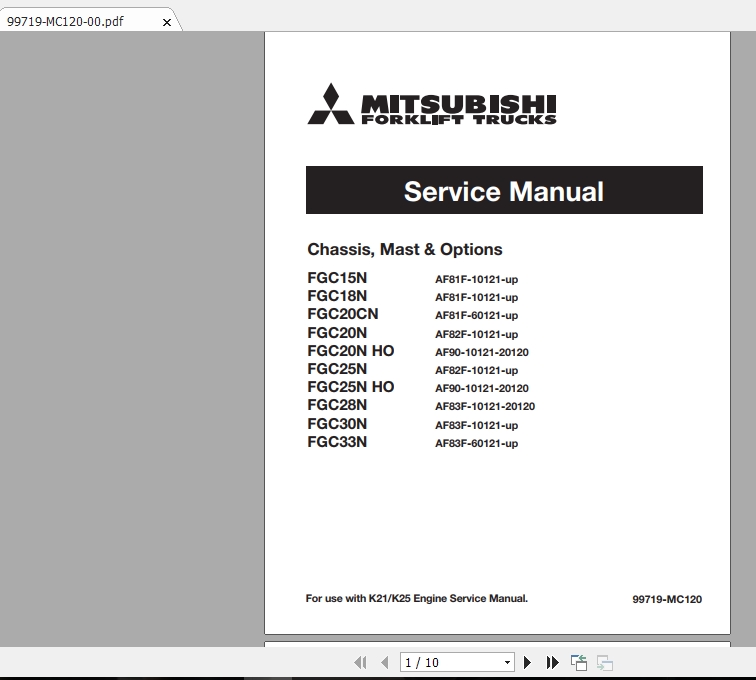The image size is (756, 680).
Task: Click document number 99719-MC120 on the page
Action: coord(667,599)
